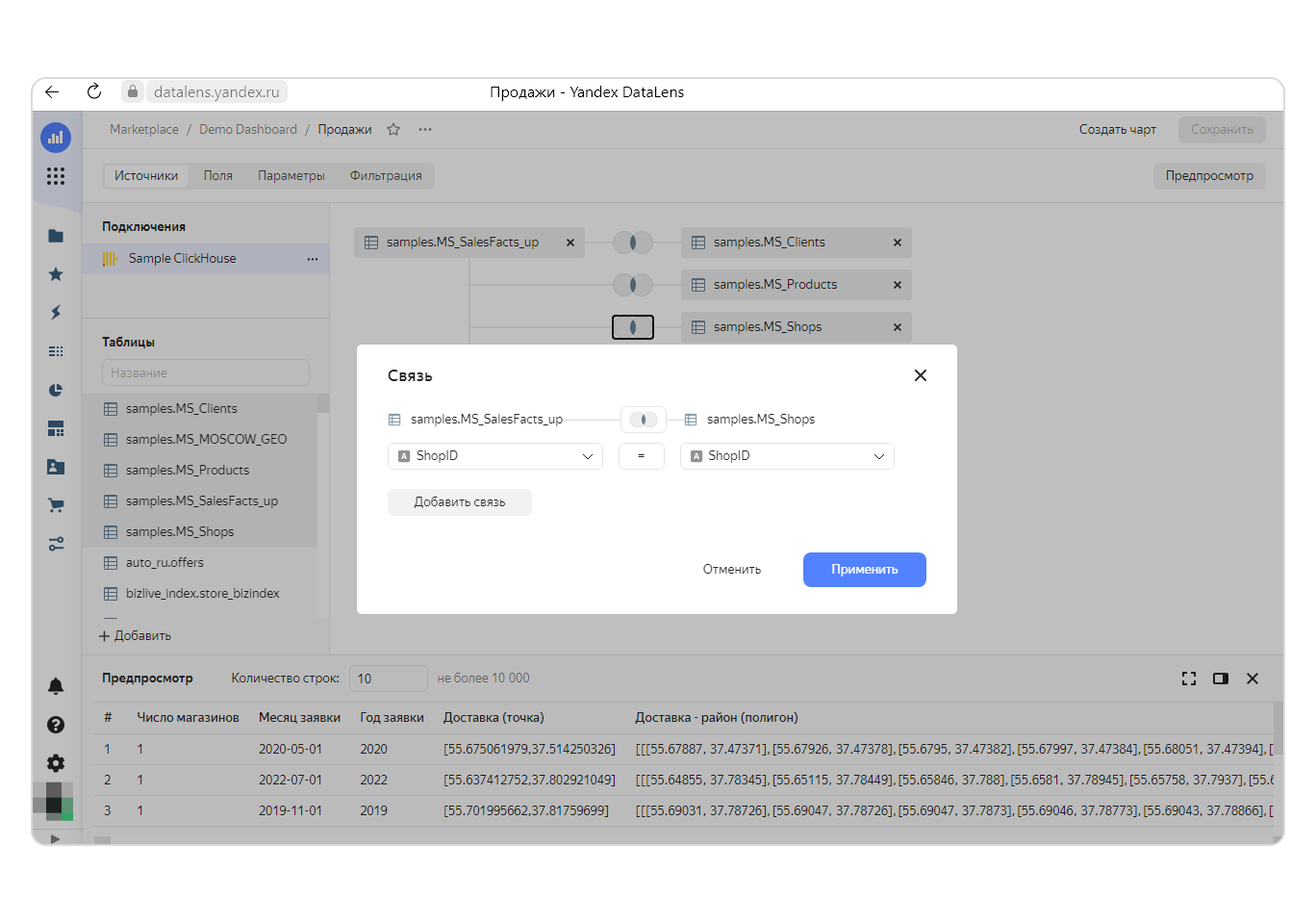Click Добавить связь button
This screenshot has height=923, width=1316.
pyautogui.click(x=460, y=502)
